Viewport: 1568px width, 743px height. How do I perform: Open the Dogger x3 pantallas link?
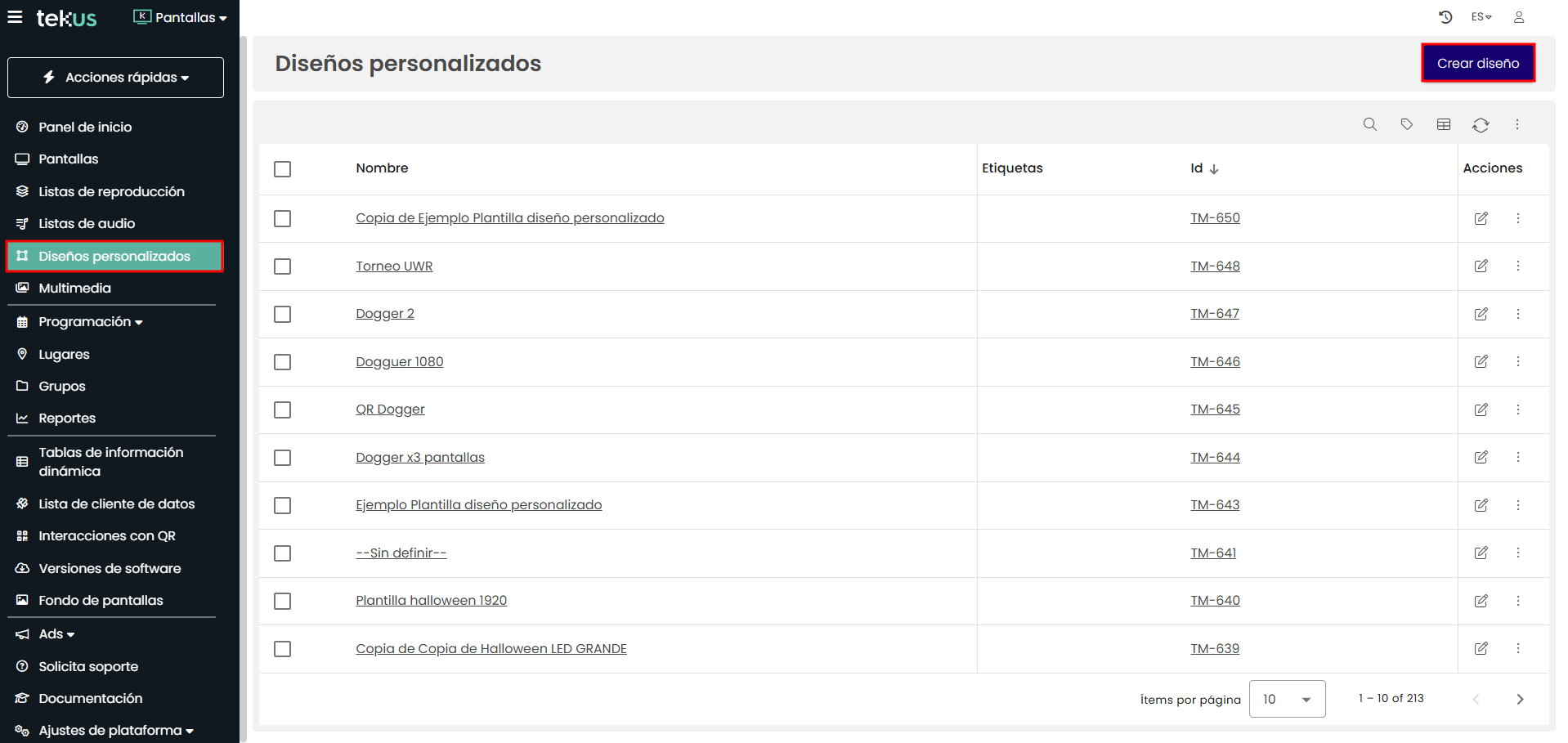420,458
